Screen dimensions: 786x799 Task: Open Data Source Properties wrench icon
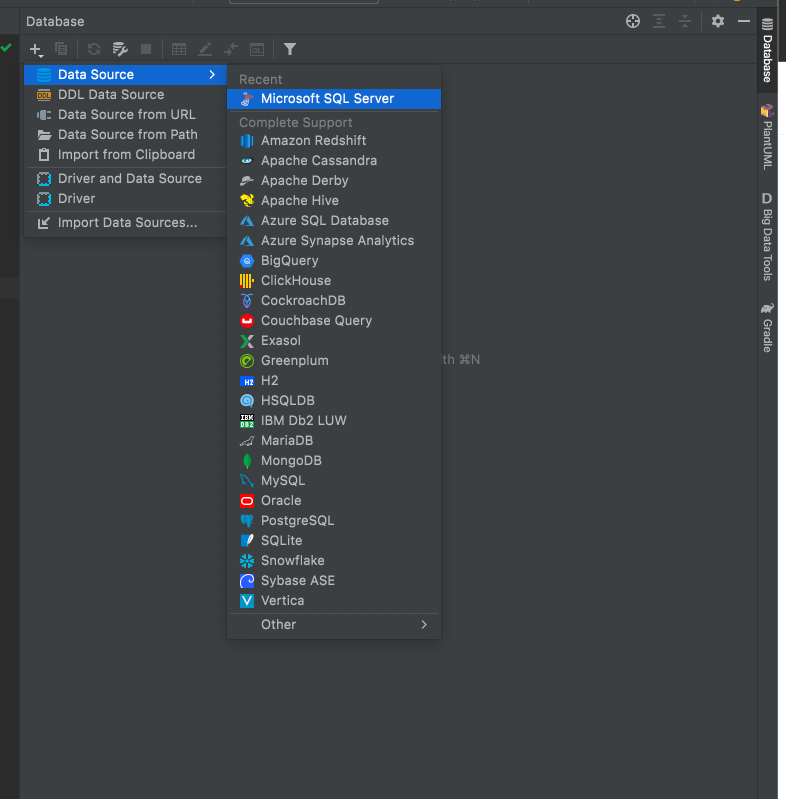click(120, 49)
